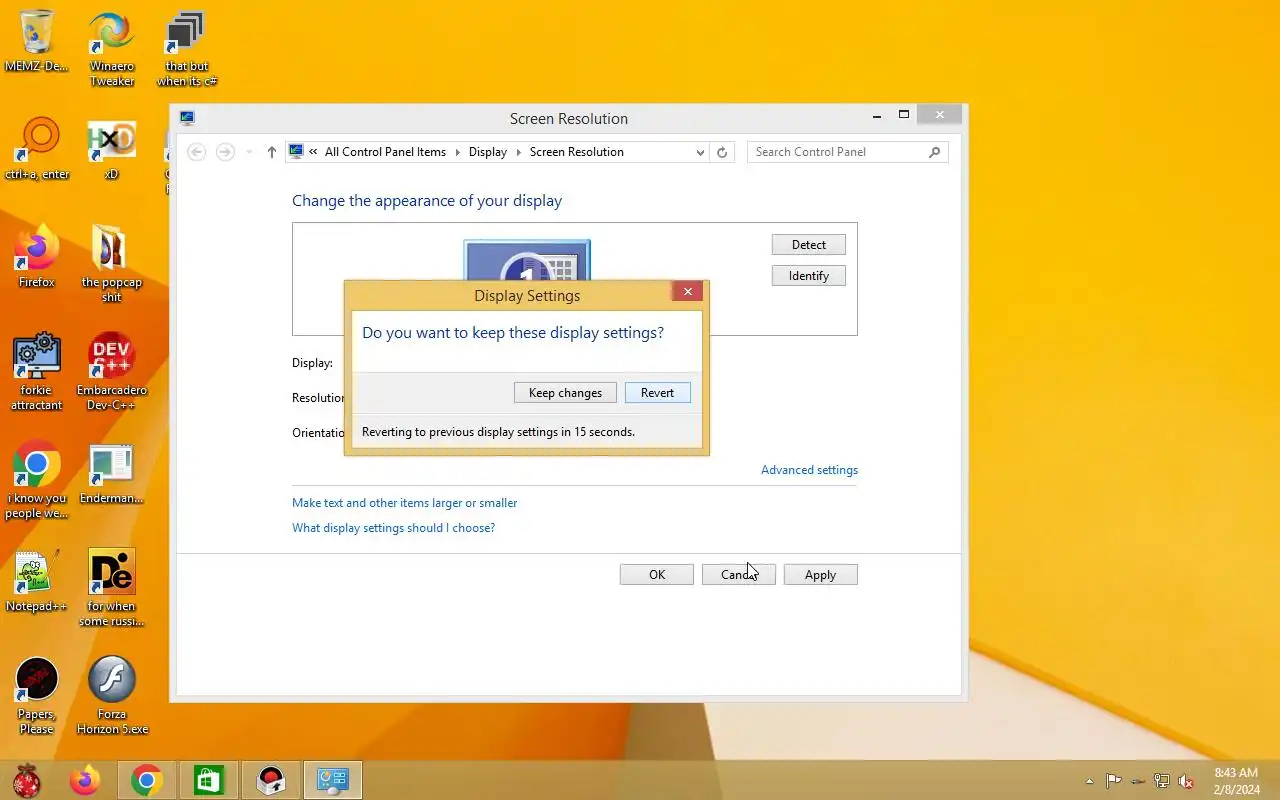Select 'Display' breadcrumb
Screen dimensions: 1280x800
click(488, 152)
